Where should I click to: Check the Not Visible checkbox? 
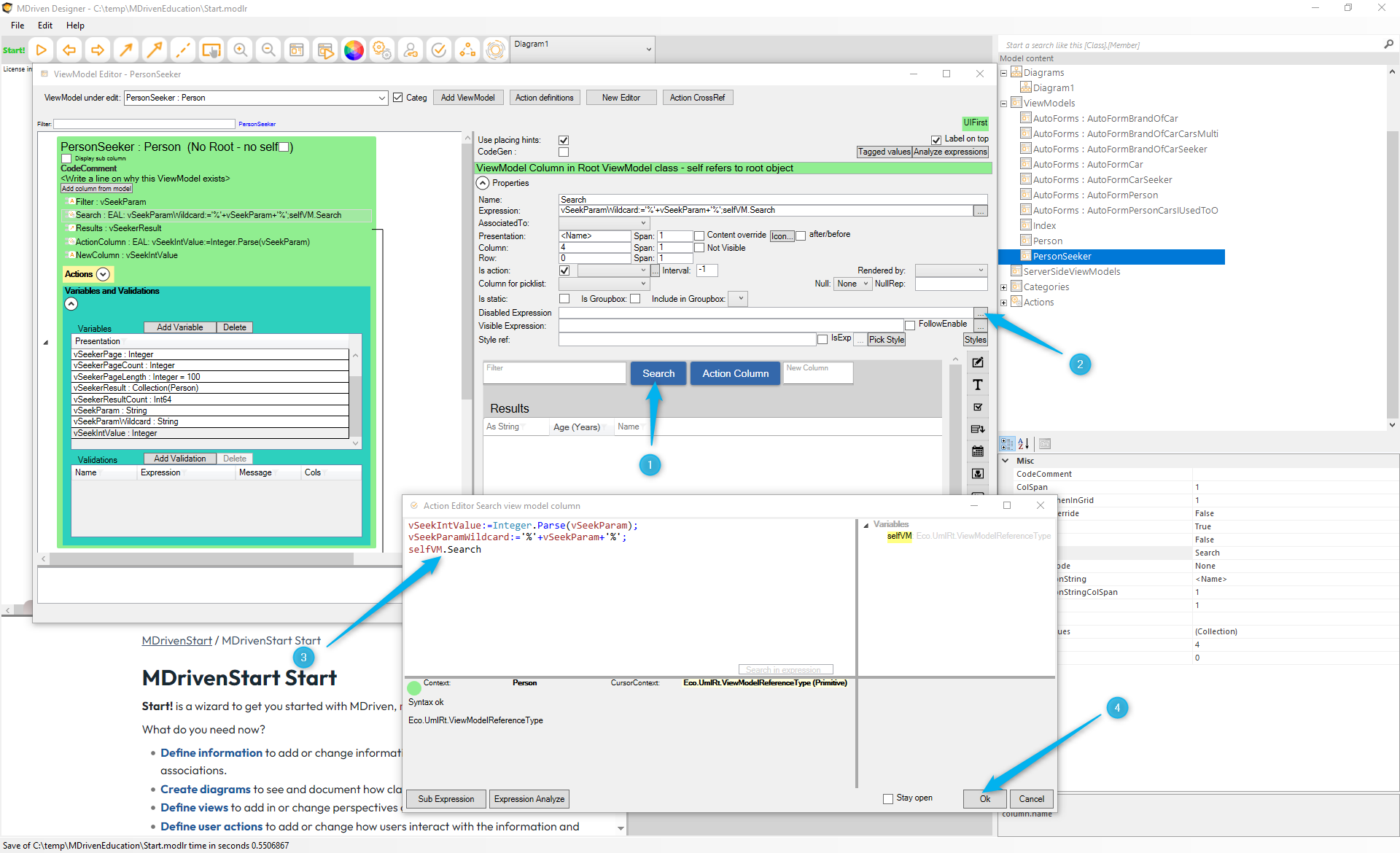[x=699, y=248]
